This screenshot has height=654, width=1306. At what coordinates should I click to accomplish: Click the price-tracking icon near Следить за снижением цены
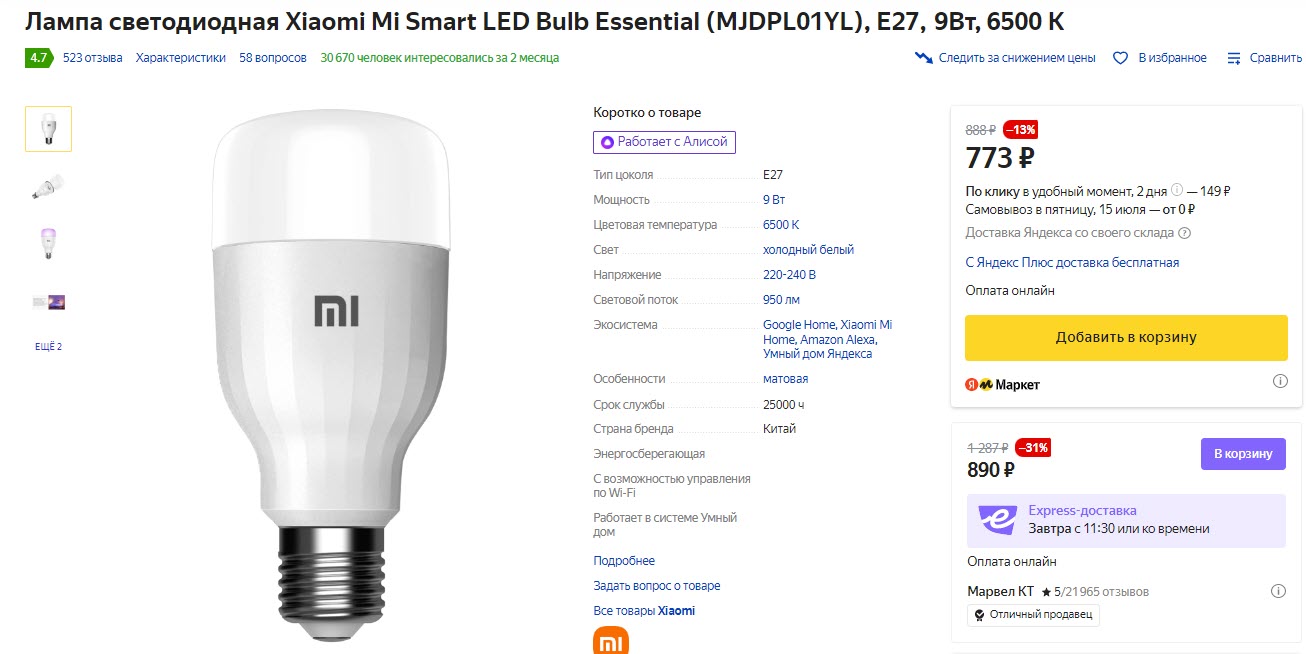tap(922, 57)
